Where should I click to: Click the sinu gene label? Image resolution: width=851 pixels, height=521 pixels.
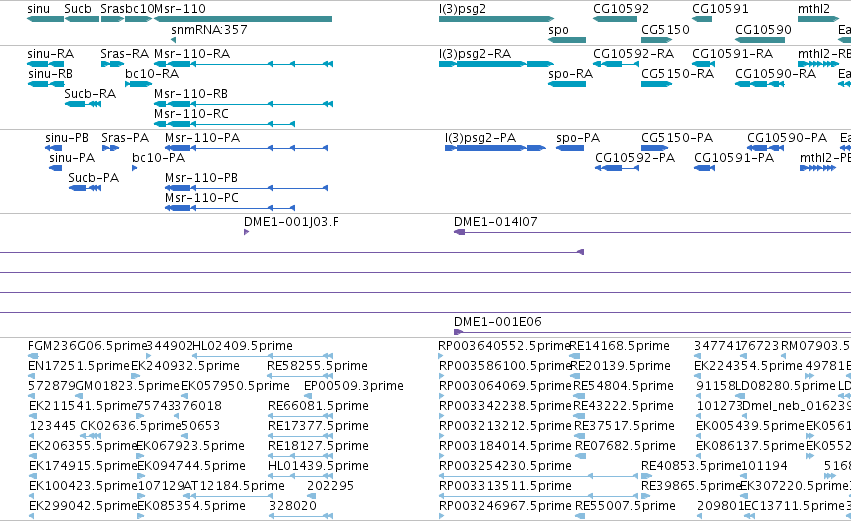(39, 9)
